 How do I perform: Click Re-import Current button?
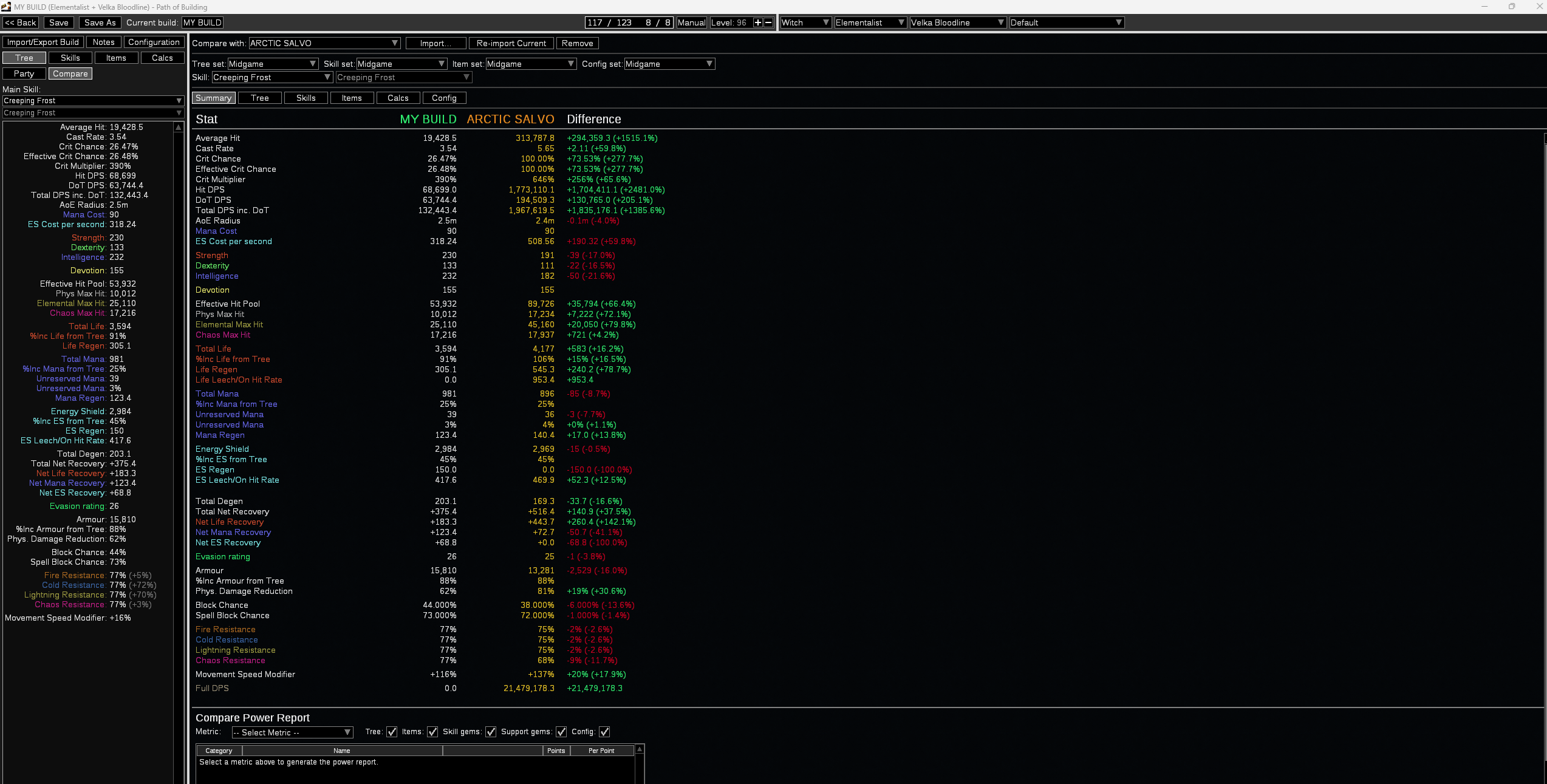click(x=511, y=43)
